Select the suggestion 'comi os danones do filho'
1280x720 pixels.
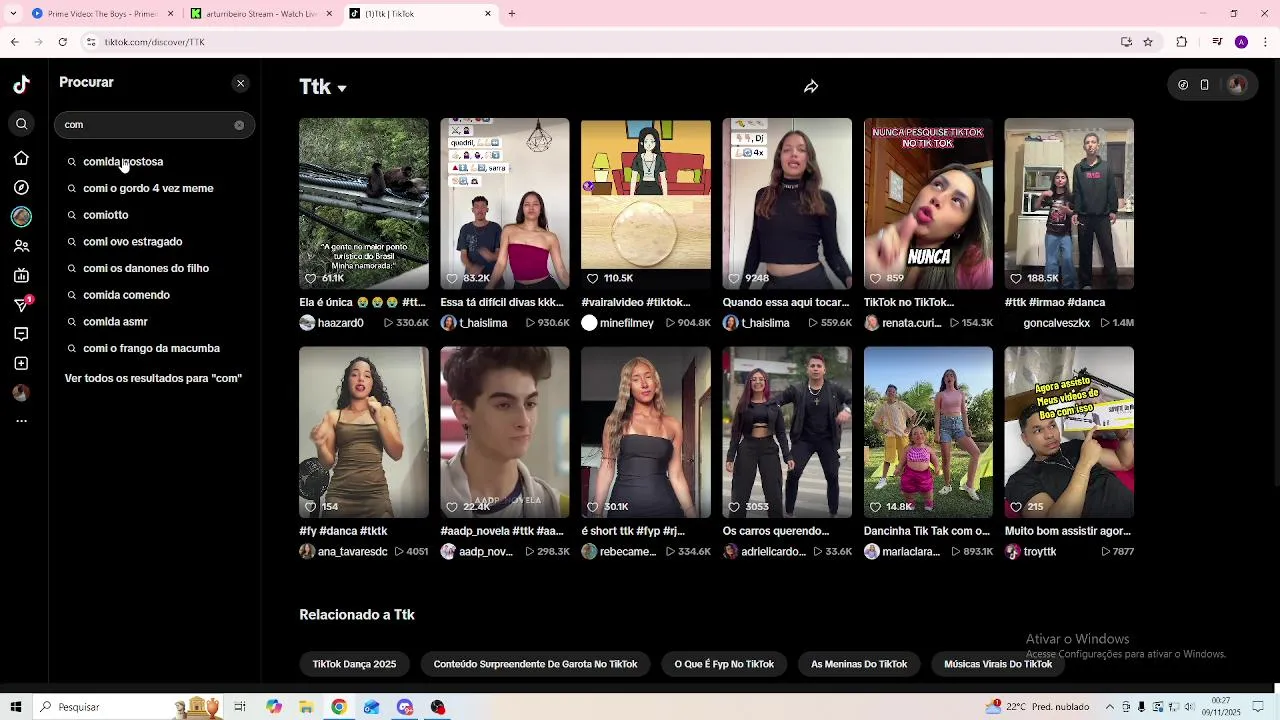pos(146,268)
